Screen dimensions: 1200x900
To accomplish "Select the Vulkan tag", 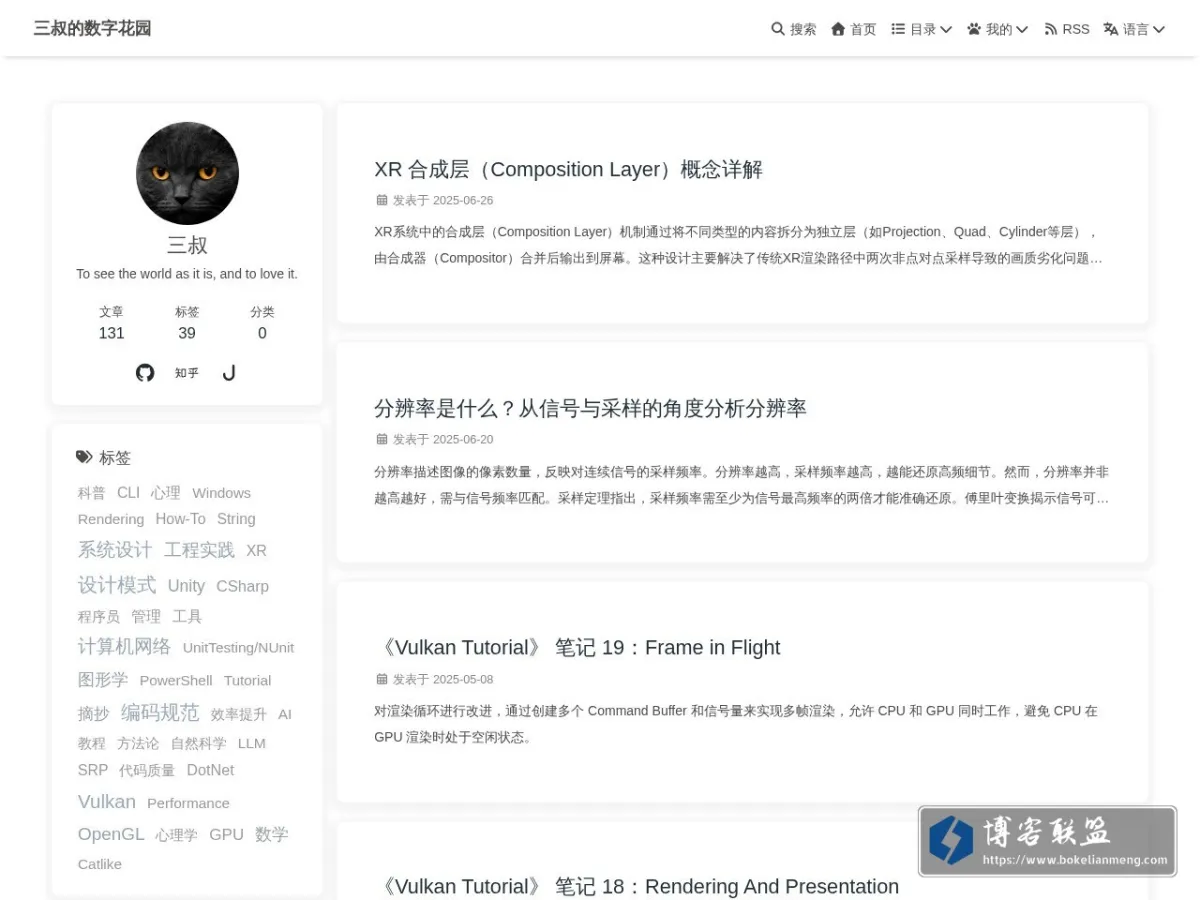I will tap(106, 802).
